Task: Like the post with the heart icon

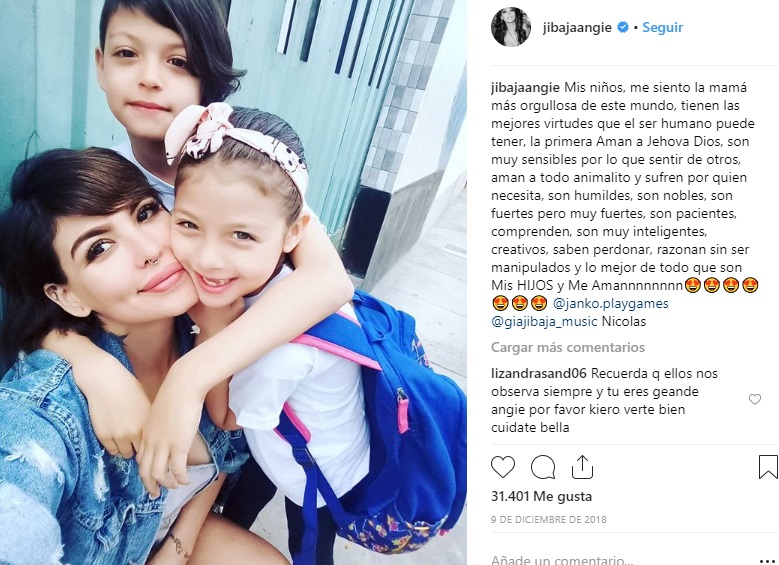Action: tap(503, 467)
